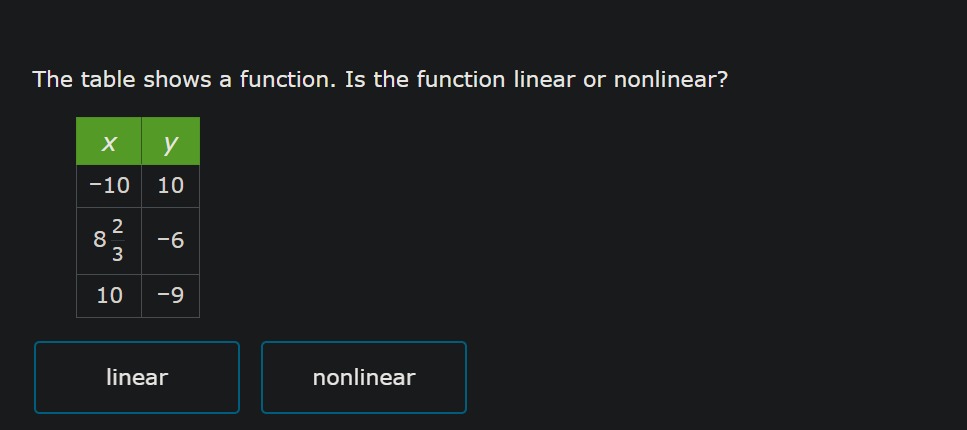This screenshot has height=430, width=967.
Task: Click the word "or" in the question
Action: click(595, 80)
